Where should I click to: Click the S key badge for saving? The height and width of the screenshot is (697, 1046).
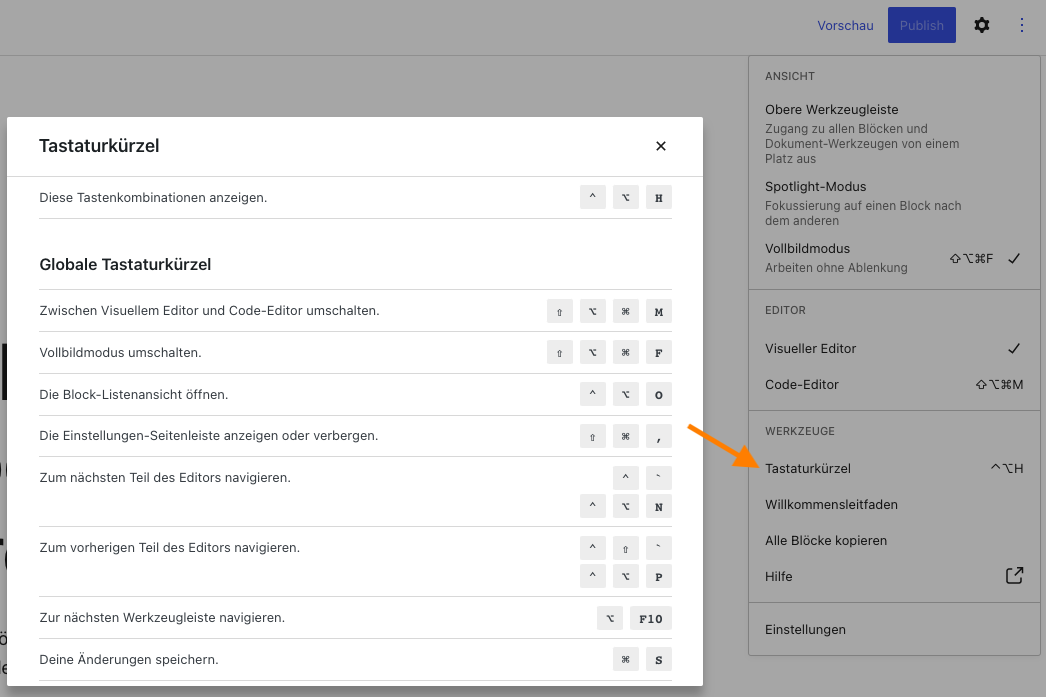click(x=658, y=660)
